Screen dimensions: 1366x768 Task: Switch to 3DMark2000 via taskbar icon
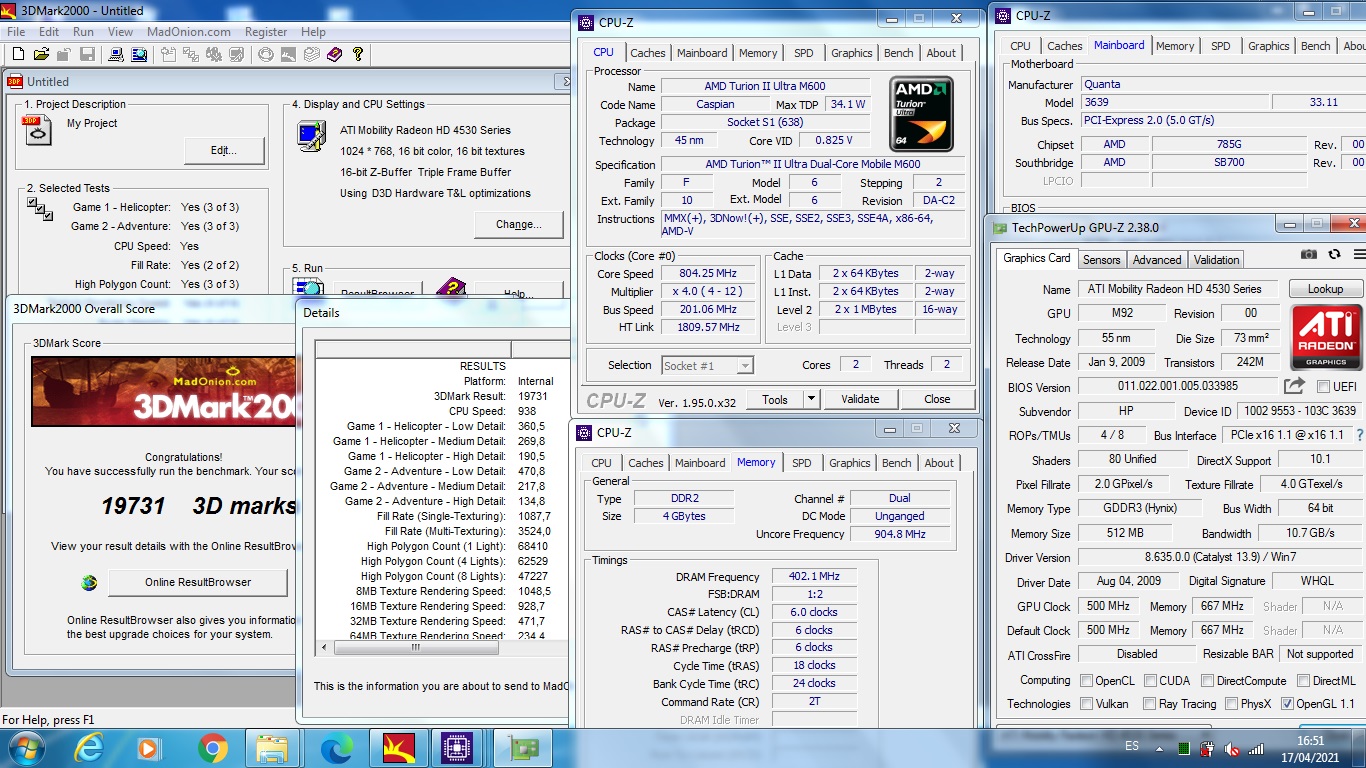coord(399,748)
